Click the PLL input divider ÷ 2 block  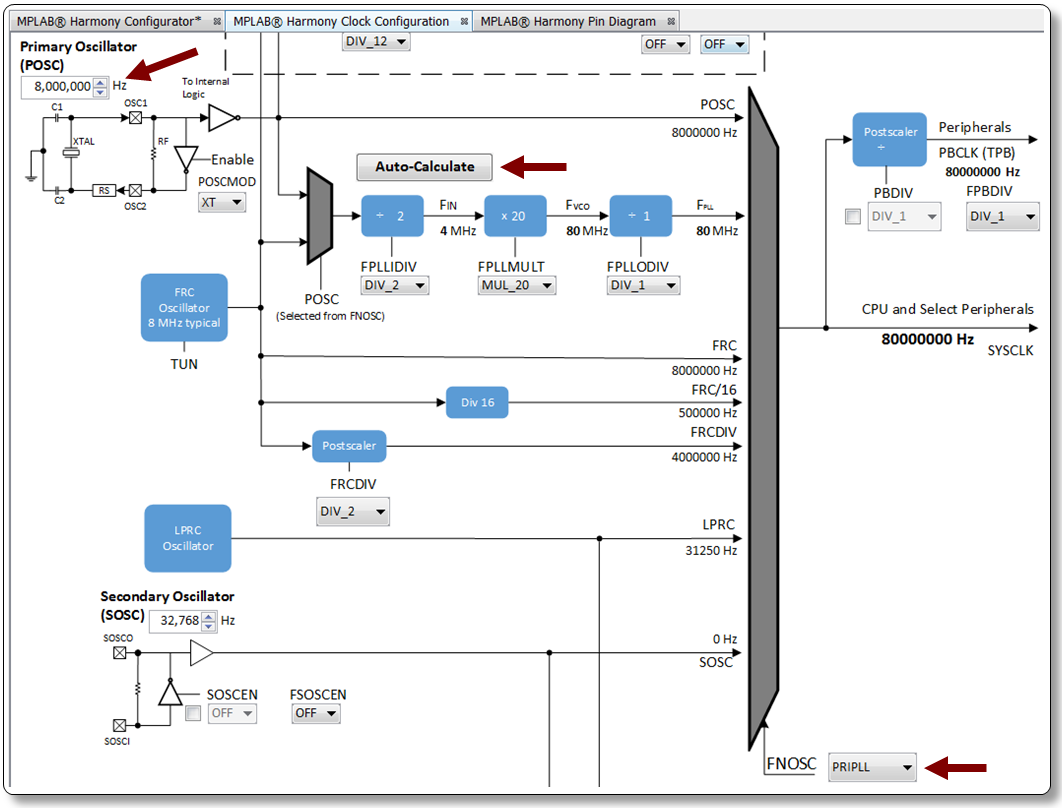393,216
